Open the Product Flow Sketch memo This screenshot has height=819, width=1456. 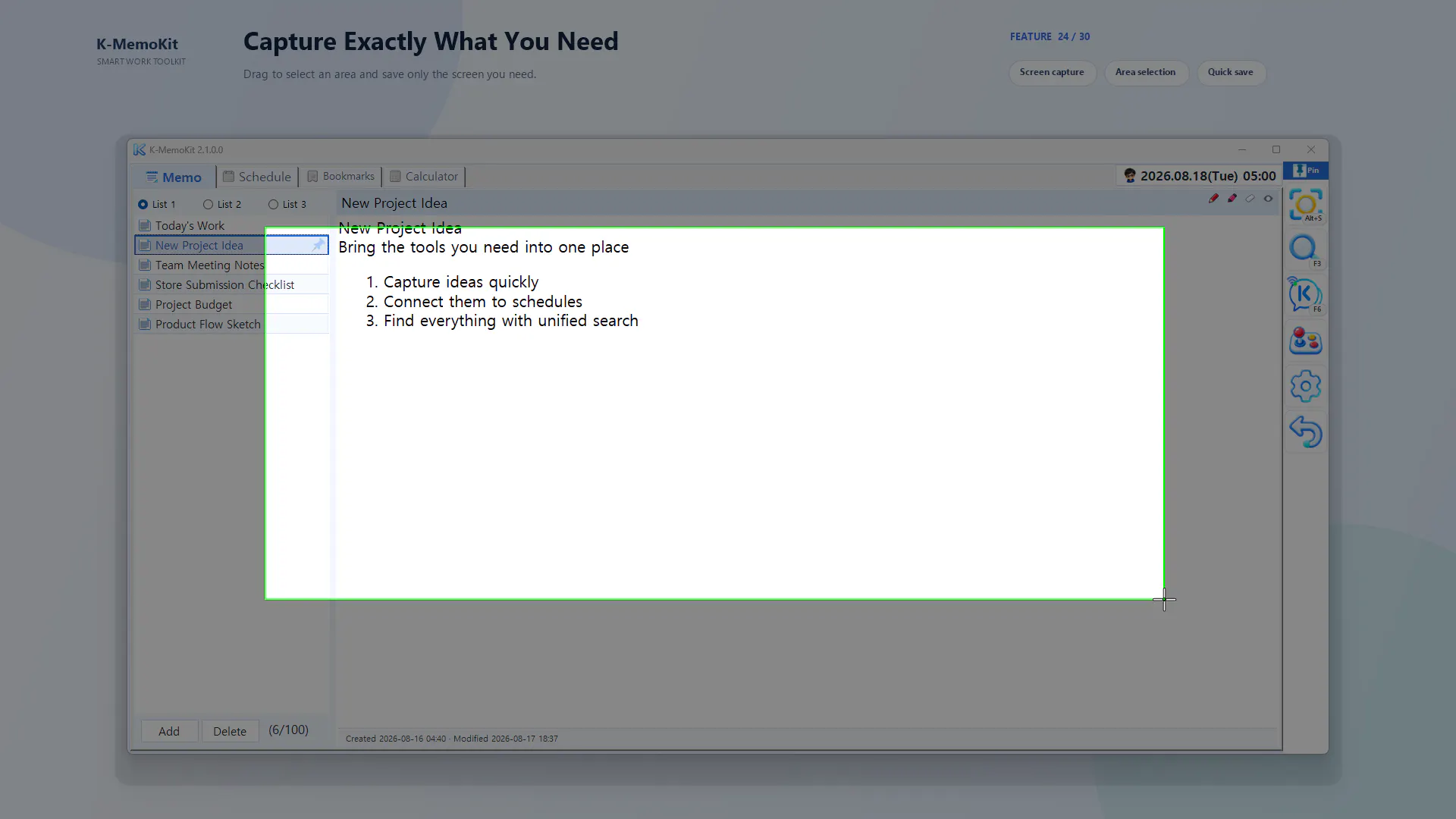click(231, 325)
